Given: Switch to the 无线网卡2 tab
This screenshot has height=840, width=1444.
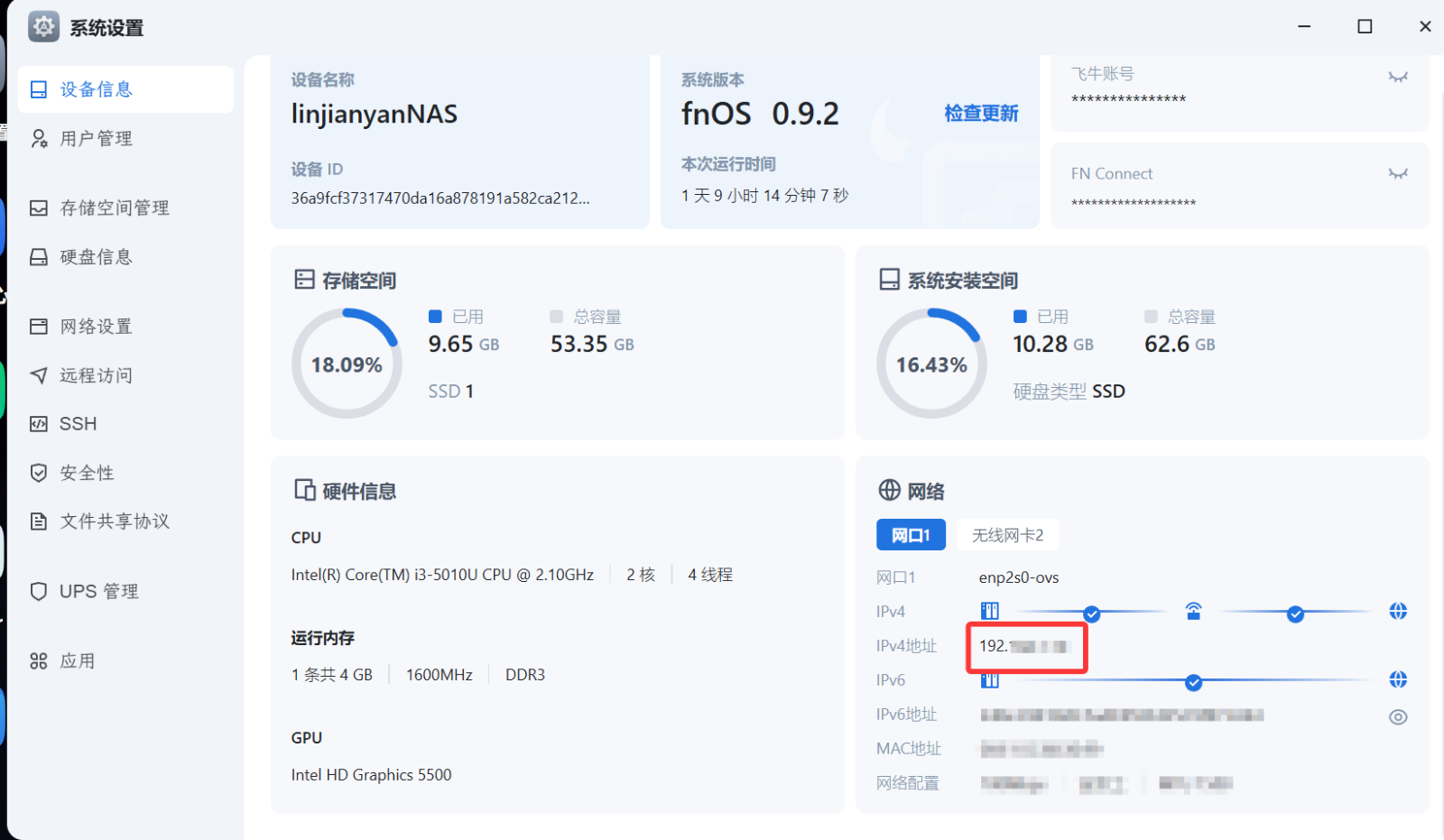Looking at the screenshot, I should (x=1007, y=535).
